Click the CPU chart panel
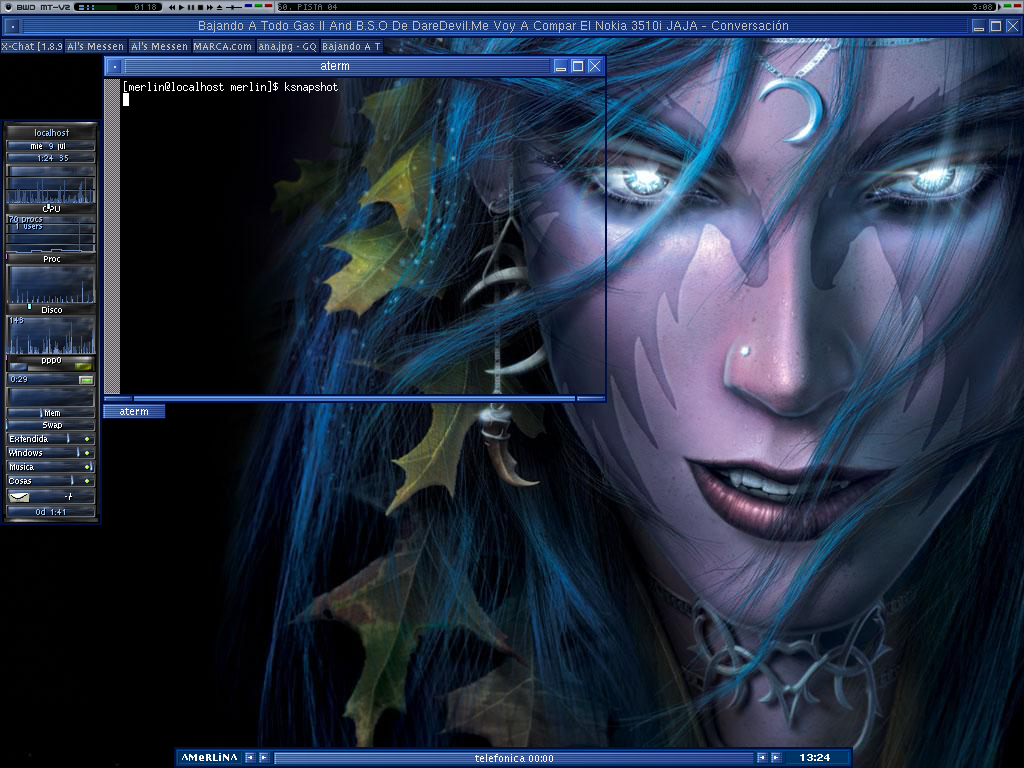 pyautogui.click(x=51, y=185)
